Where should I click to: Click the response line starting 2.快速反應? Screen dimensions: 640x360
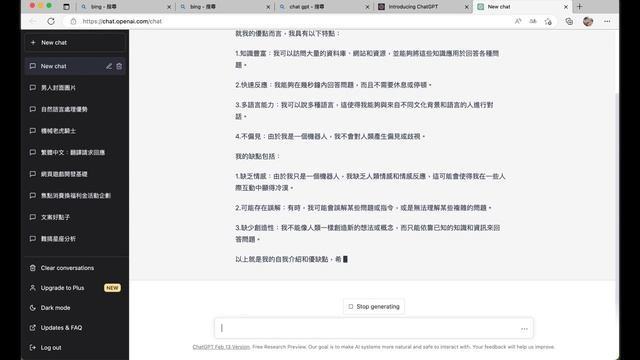[x=333, y=85]
